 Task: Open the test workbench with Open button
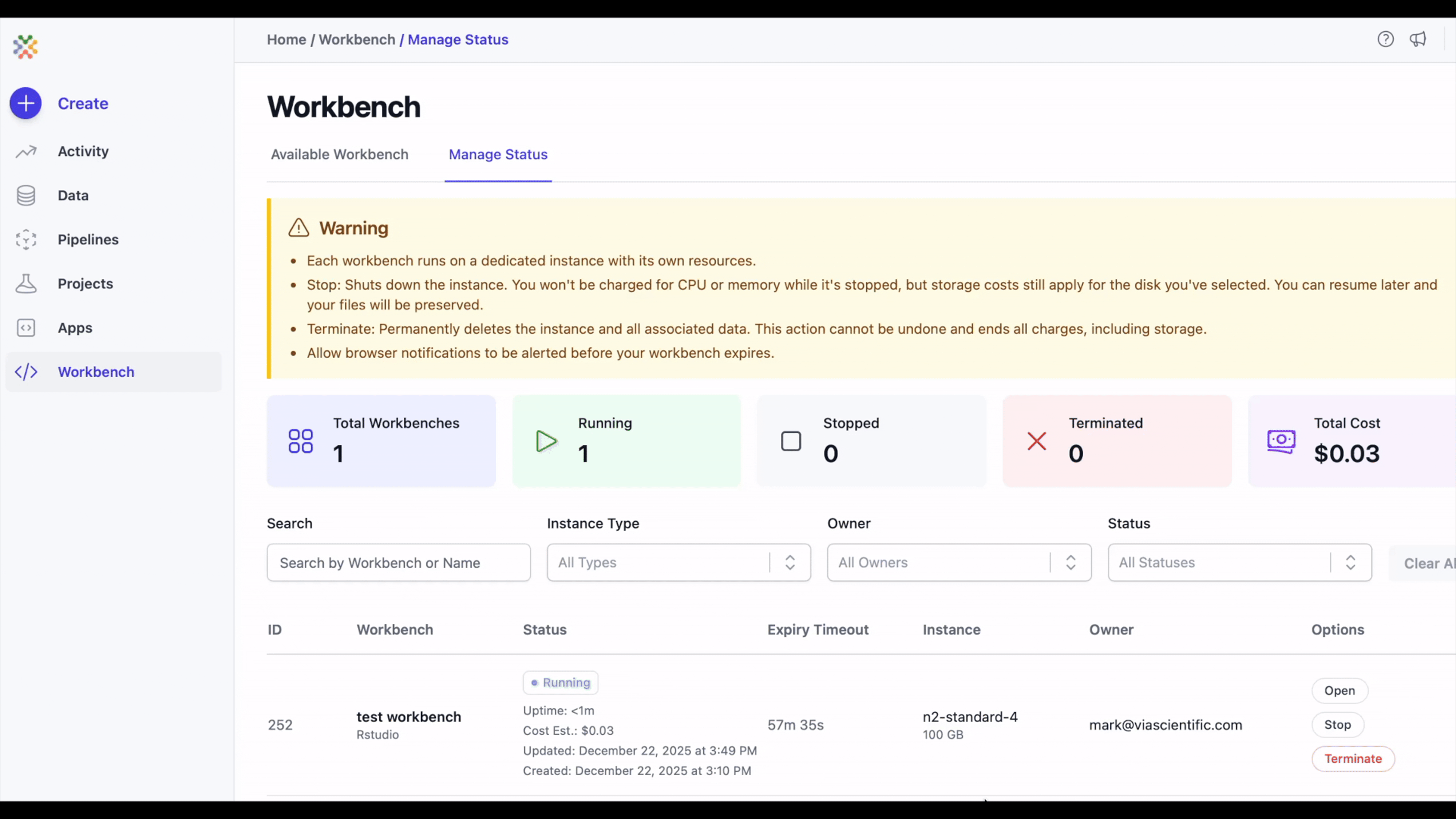[1340, 691]
